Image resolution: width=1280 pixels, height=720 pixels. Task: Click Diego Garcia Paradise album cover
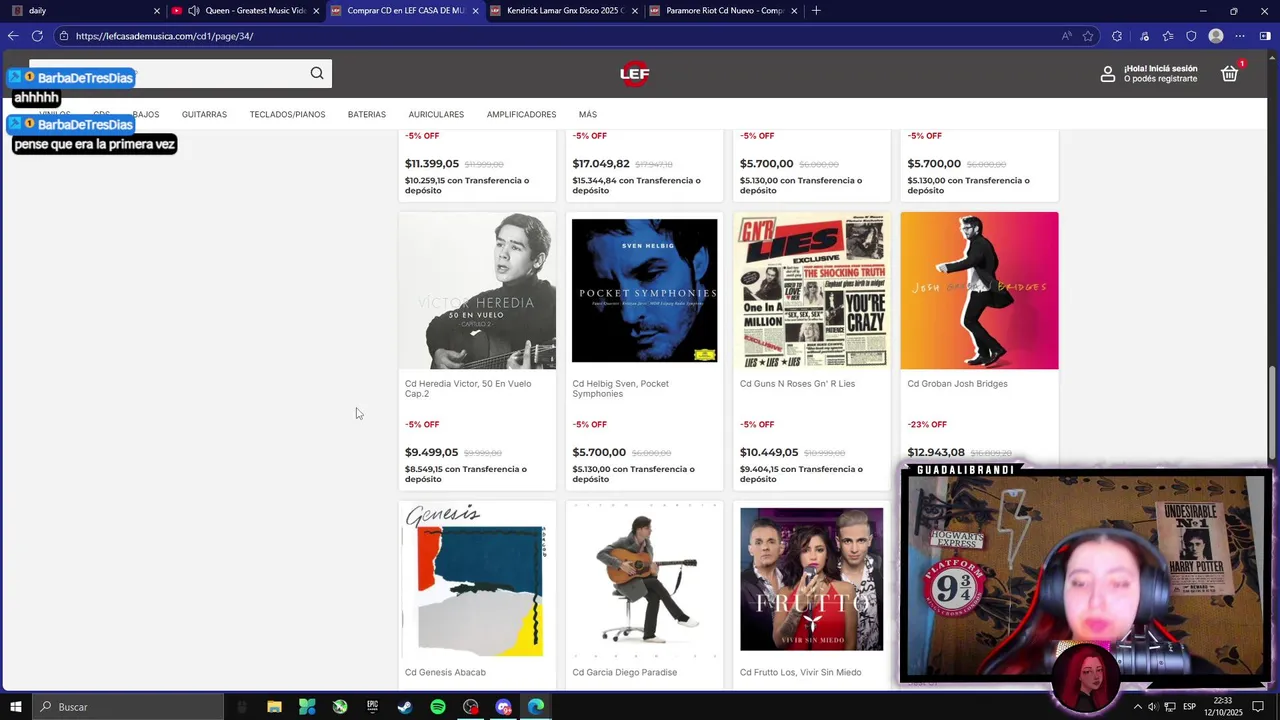pyautogui.click(x=644, y=580)
